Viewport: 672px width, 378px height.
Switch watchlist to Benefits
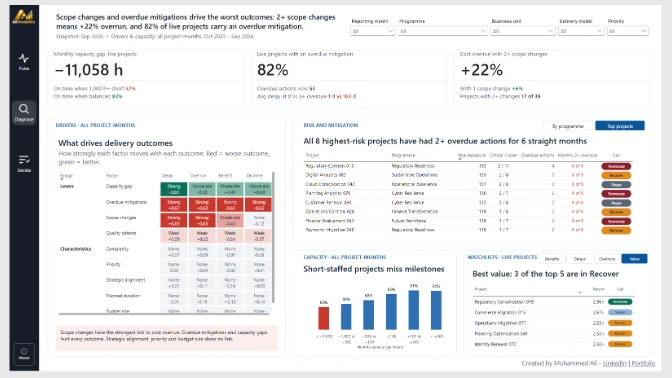pyautogui.click(x=552, y=259)
